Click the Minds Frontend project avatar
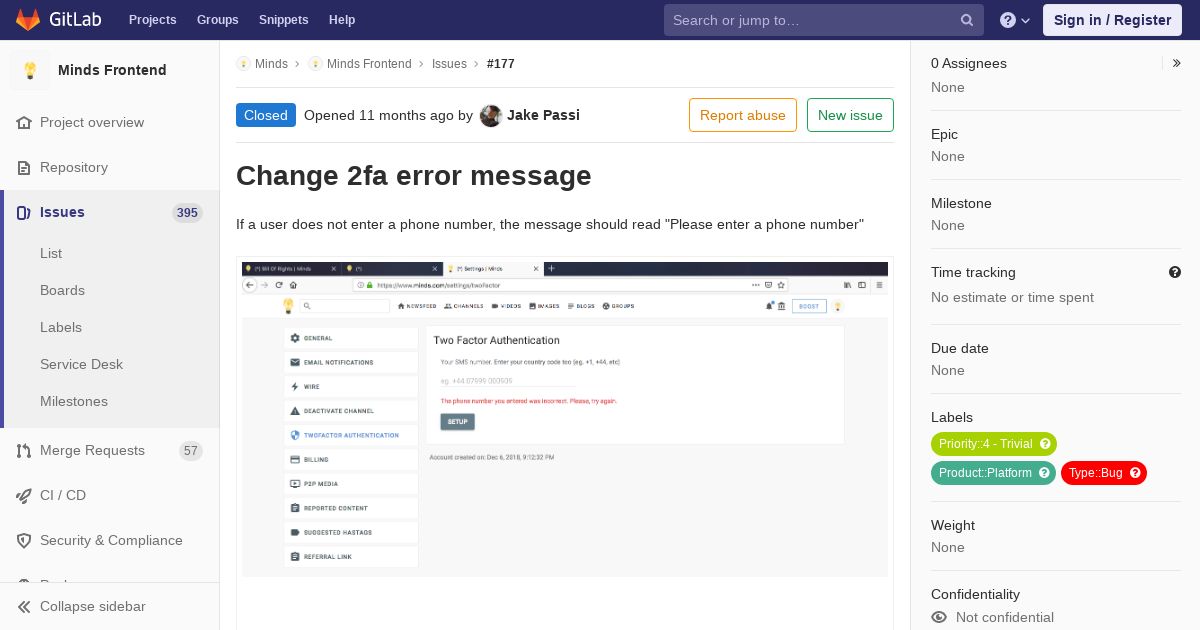 point(30,70)
